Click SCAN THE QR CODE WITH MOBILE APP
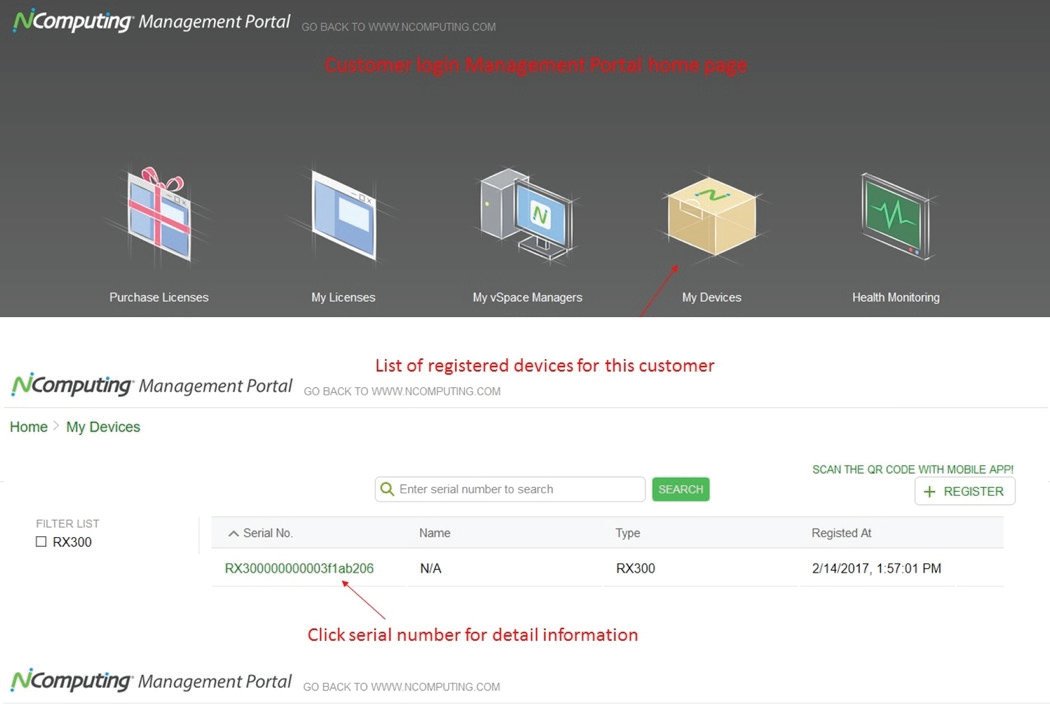The image size is (1050, 706). click(x=913, y=470)
